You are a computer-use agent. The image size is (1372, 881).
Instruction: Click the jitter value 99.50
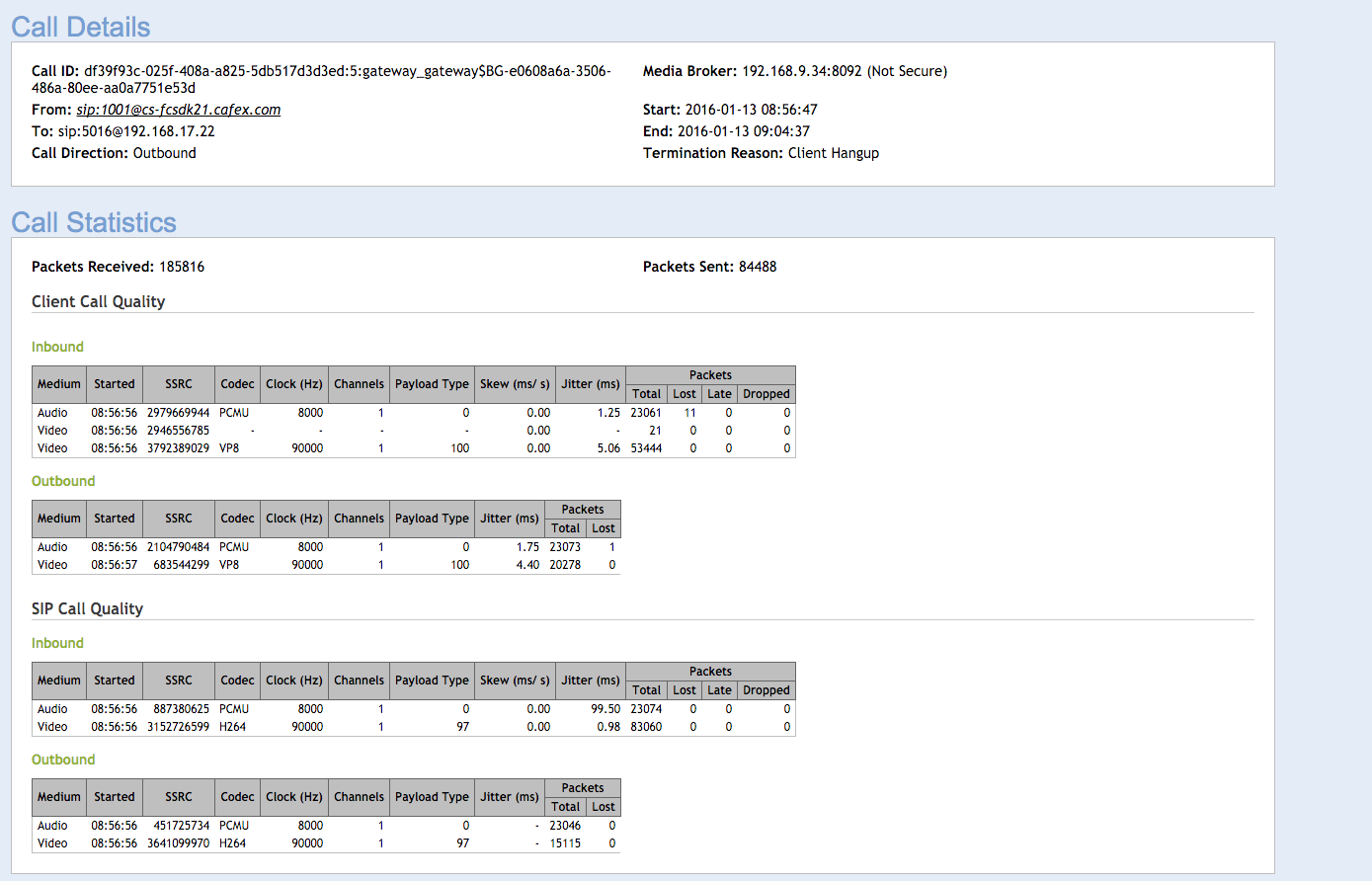[x=605, y=709]
